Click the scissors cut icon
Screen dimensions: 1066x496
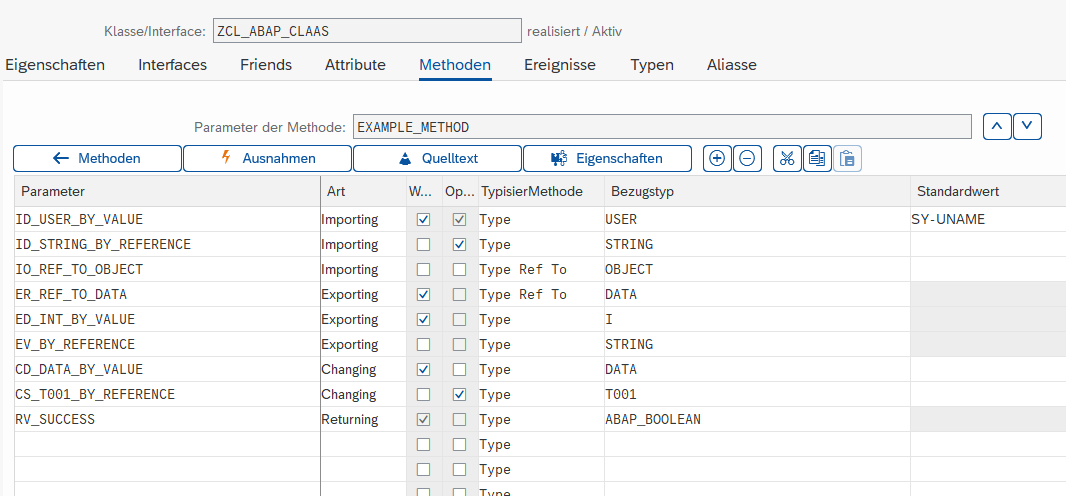[787, 158]
